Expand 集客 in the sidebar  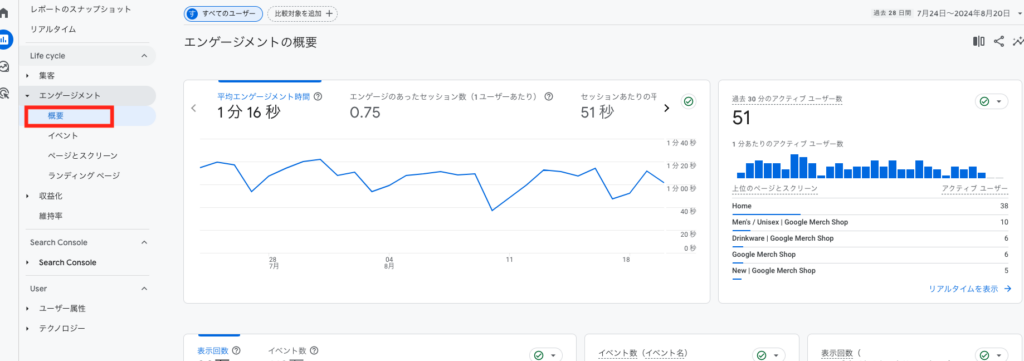pos(27,76)
